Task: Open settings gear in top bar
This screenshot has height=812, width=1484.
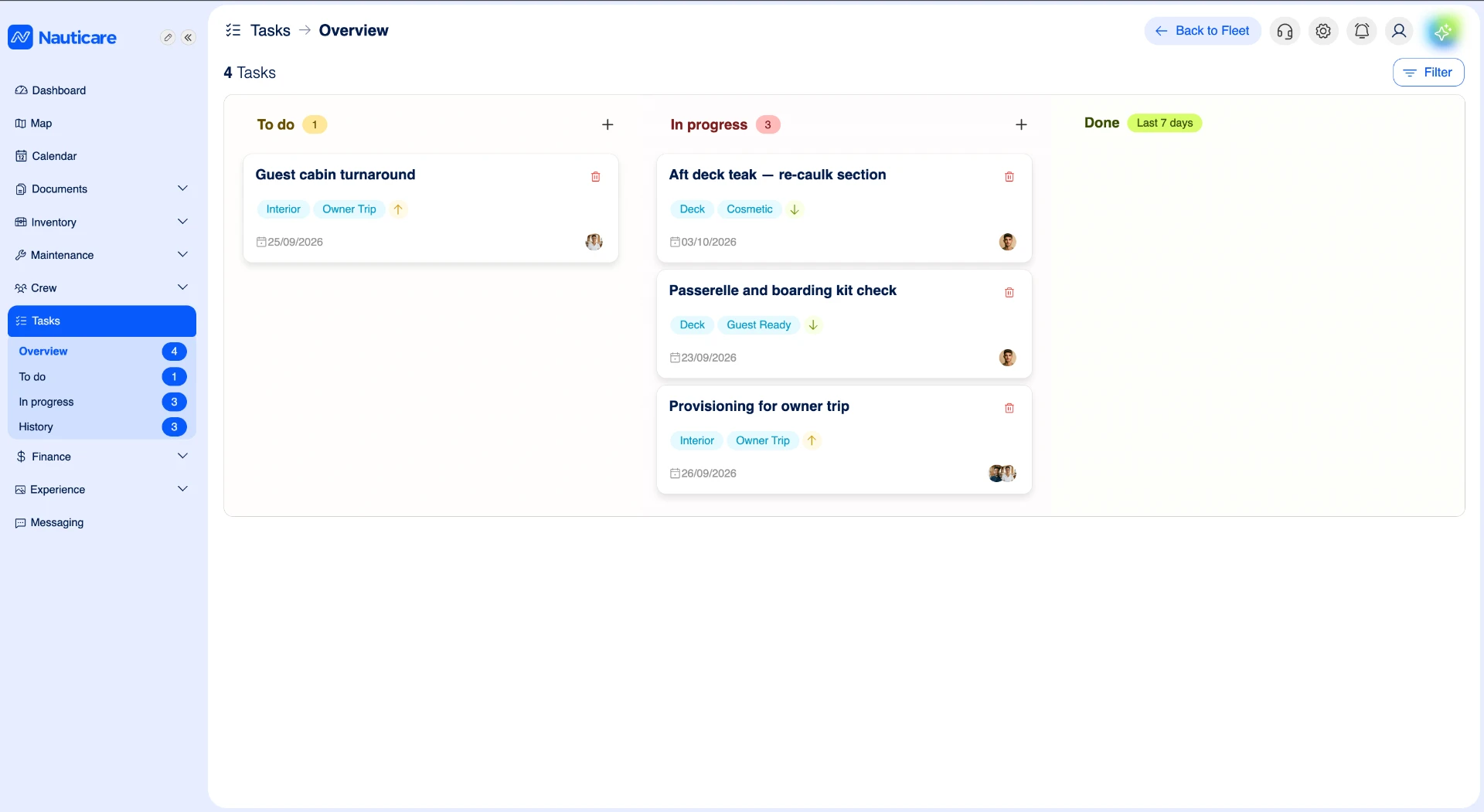Action: [1323, 31]
